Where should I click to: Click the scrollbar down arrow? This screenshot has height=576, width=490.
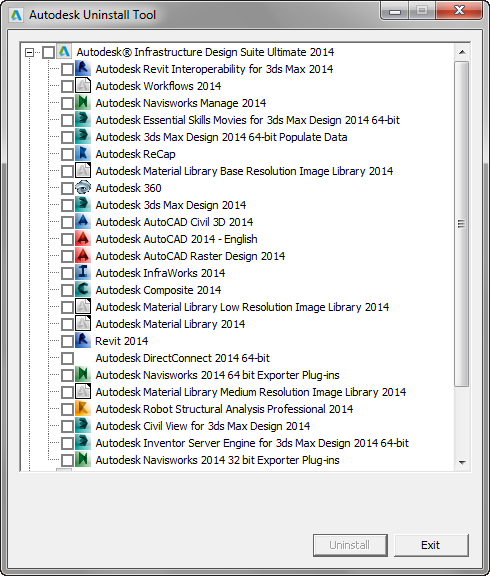pyautogui.click(x=462, y=462)
